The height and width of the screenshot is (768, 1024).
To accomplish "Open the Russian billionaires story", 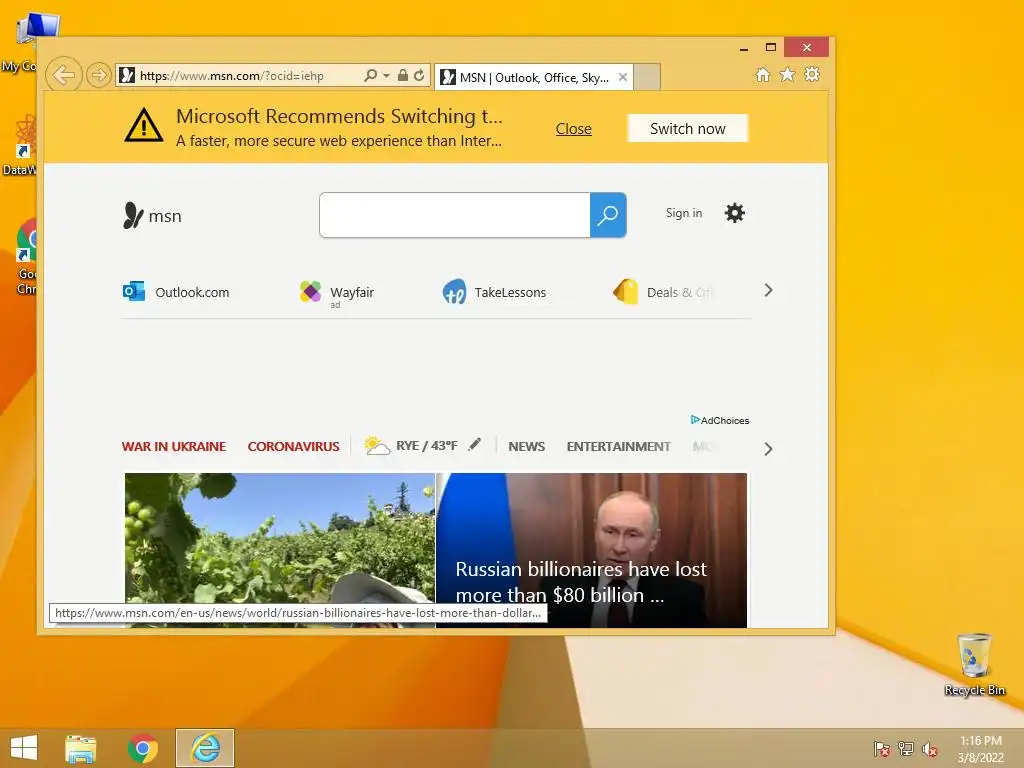I will pos(592,550).
